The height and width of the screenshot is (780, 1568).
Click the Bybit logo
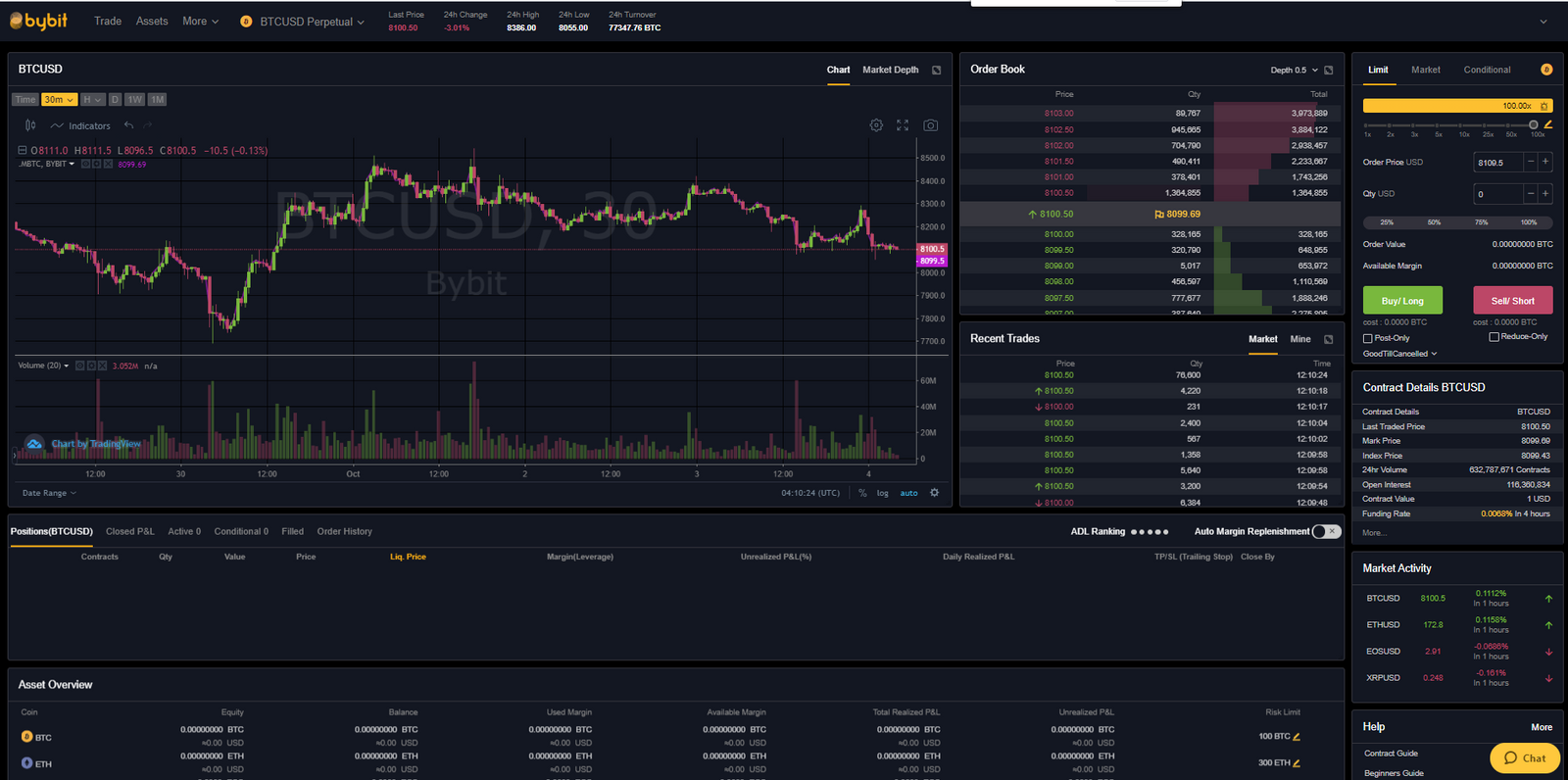(x=39, y=21)
